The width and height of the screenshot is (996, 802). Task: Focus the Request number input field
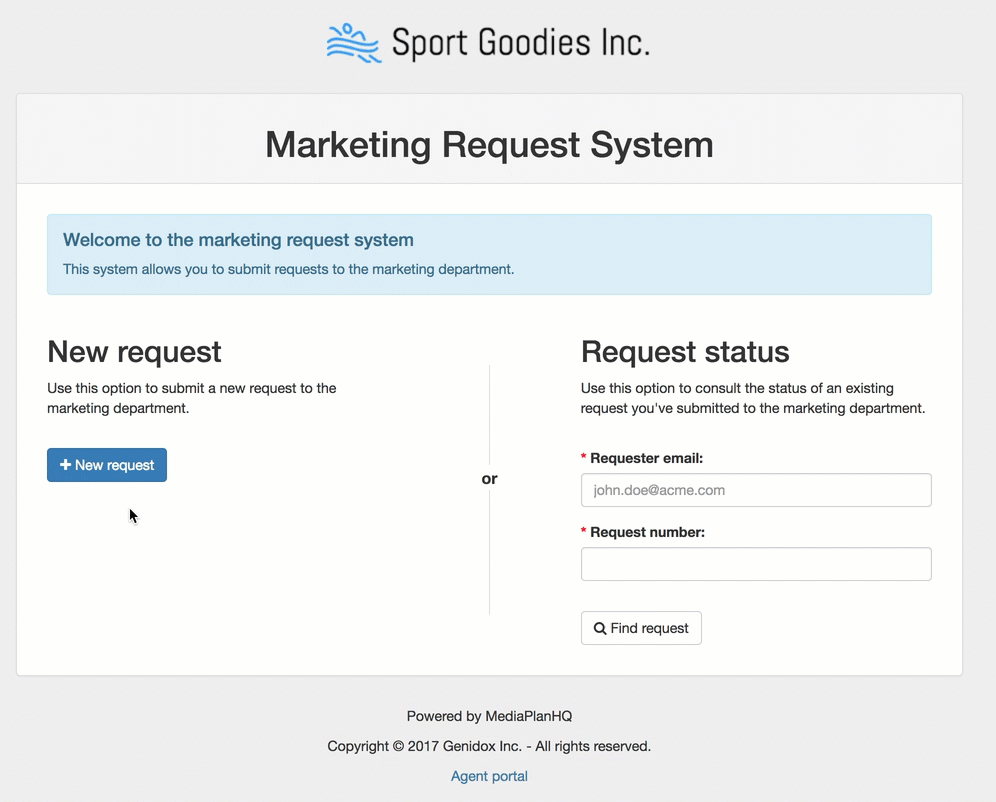[756, 564]
